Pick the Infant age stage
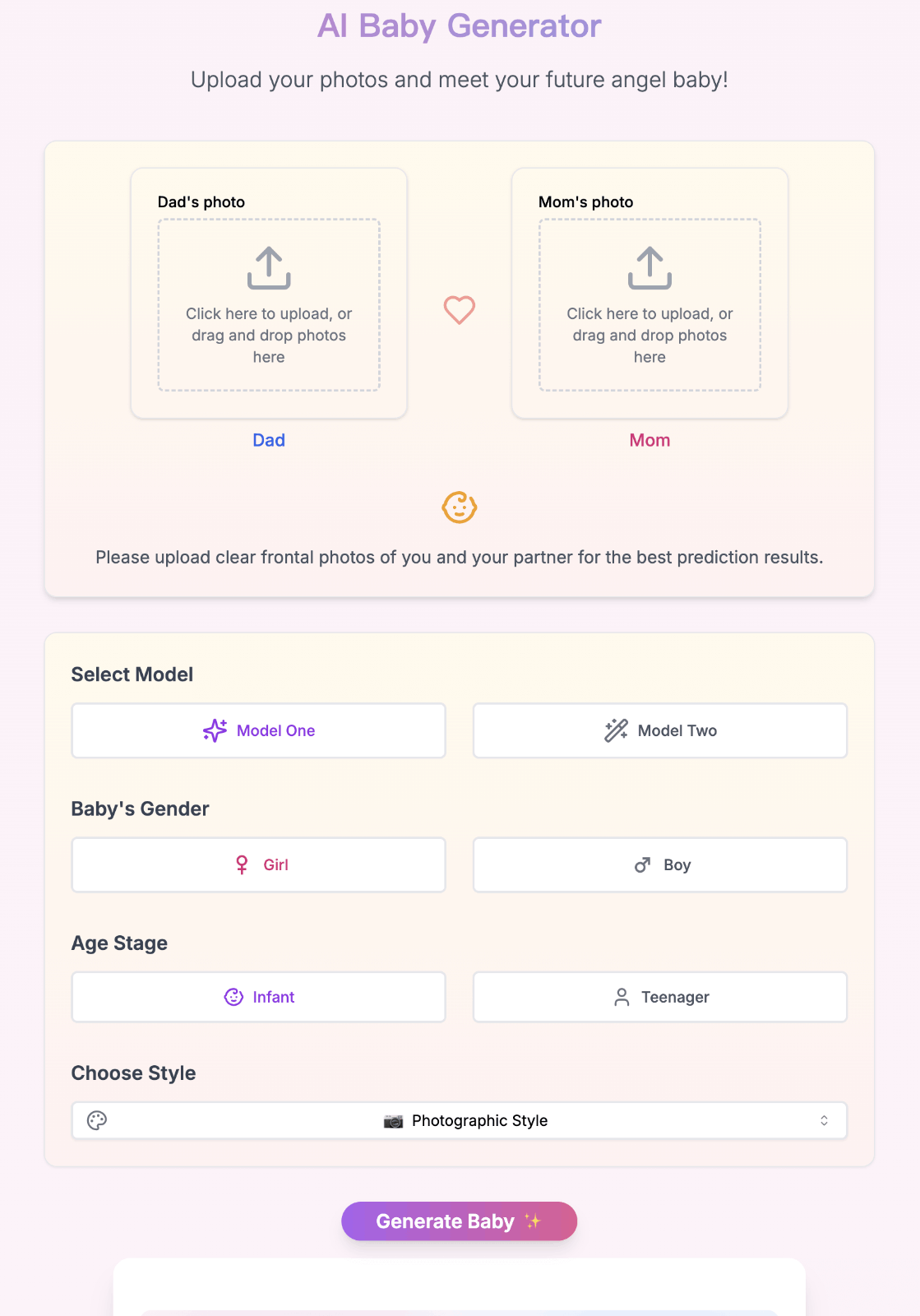This screenshot has height=1316, width=920. point(258,997)
